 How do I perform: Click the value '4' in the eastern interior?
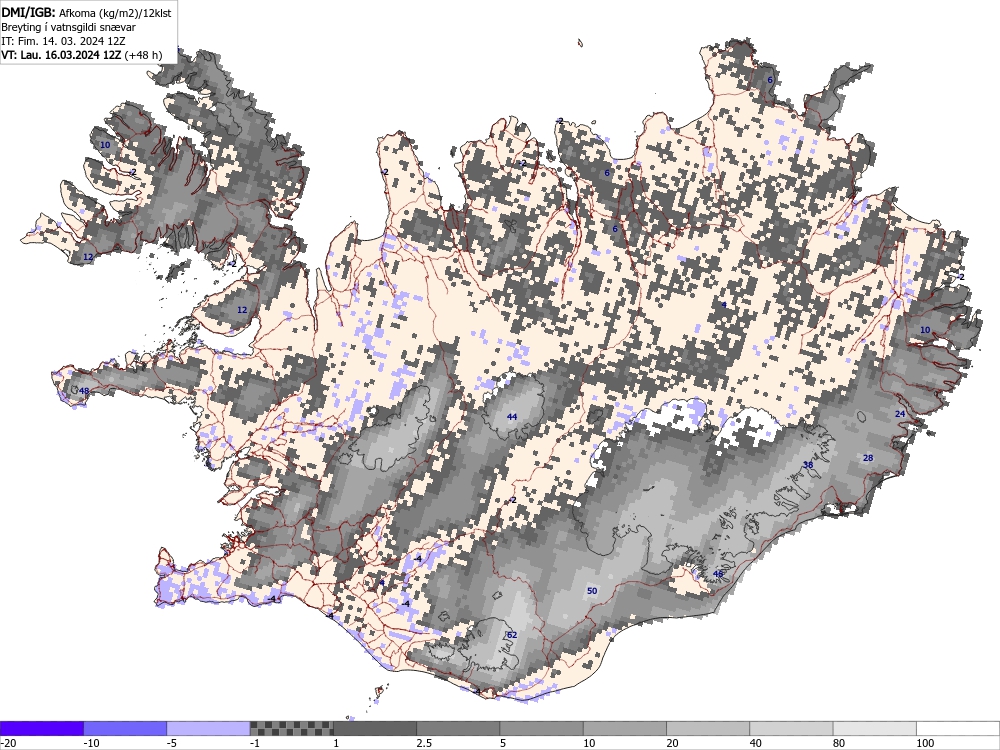(724, 305)
